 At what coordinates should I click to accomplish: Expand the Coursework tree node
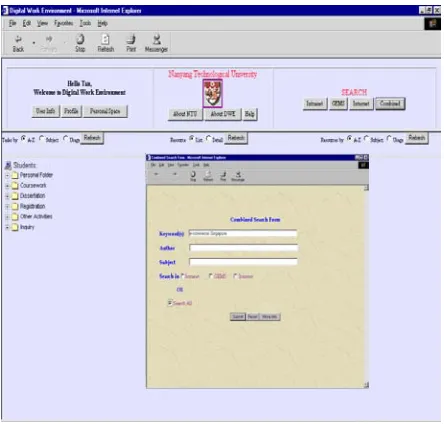coord(7,186)
